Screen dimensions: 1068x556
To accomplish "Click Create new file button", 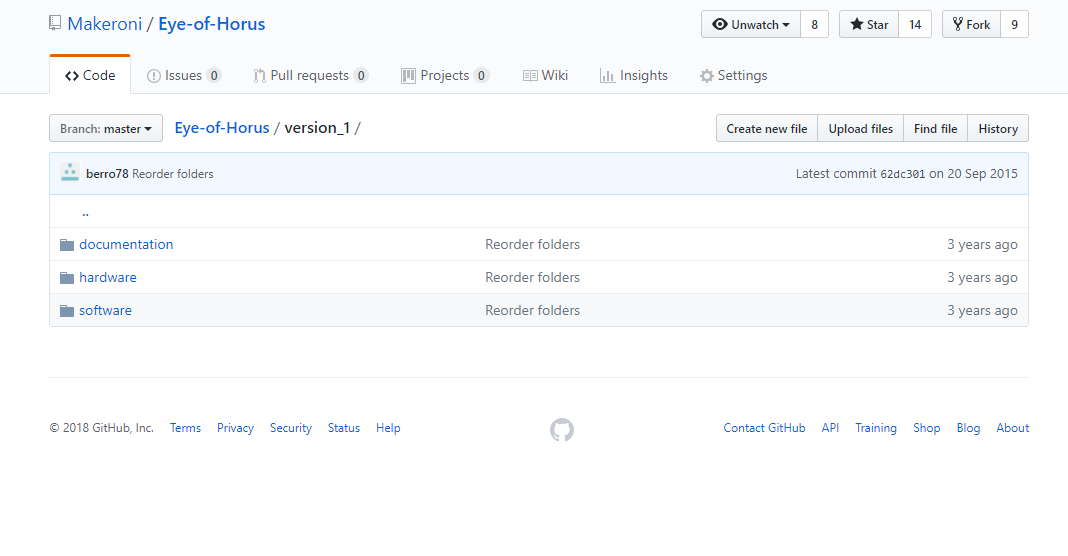I will coord(767,128).
